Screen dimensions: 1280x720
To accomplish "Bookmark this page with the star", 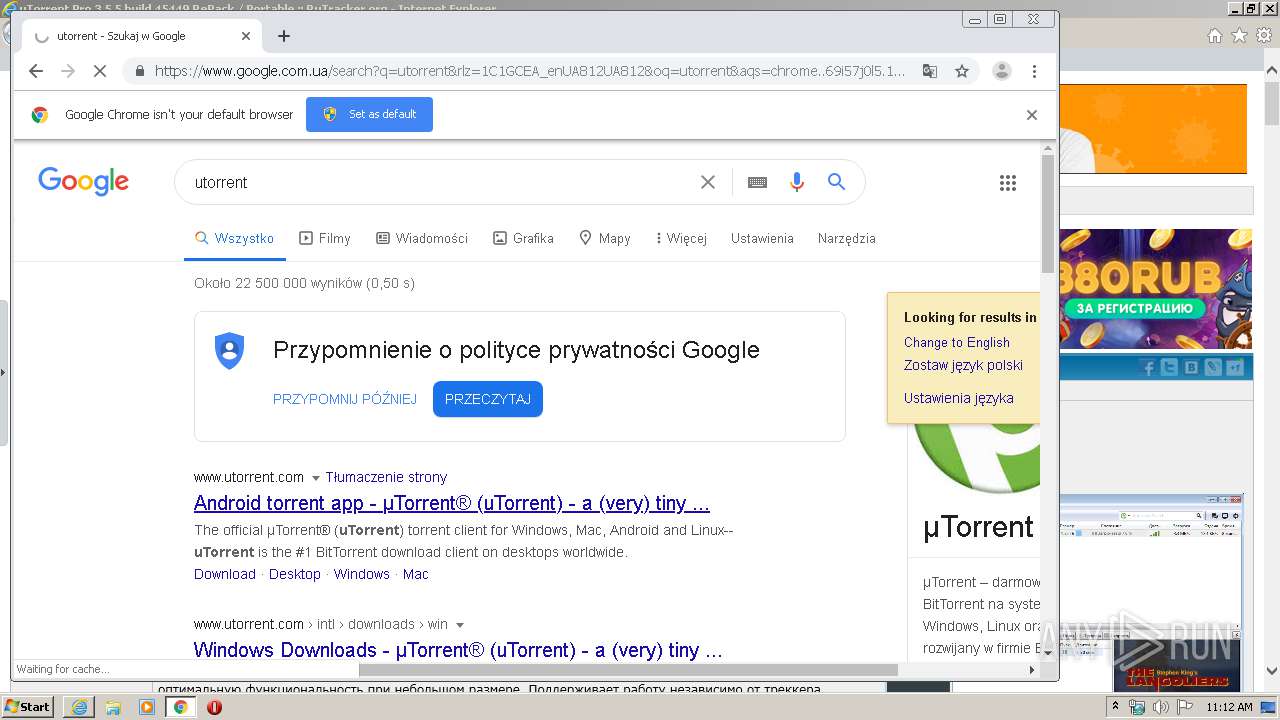I will click(x=962, y=71).
